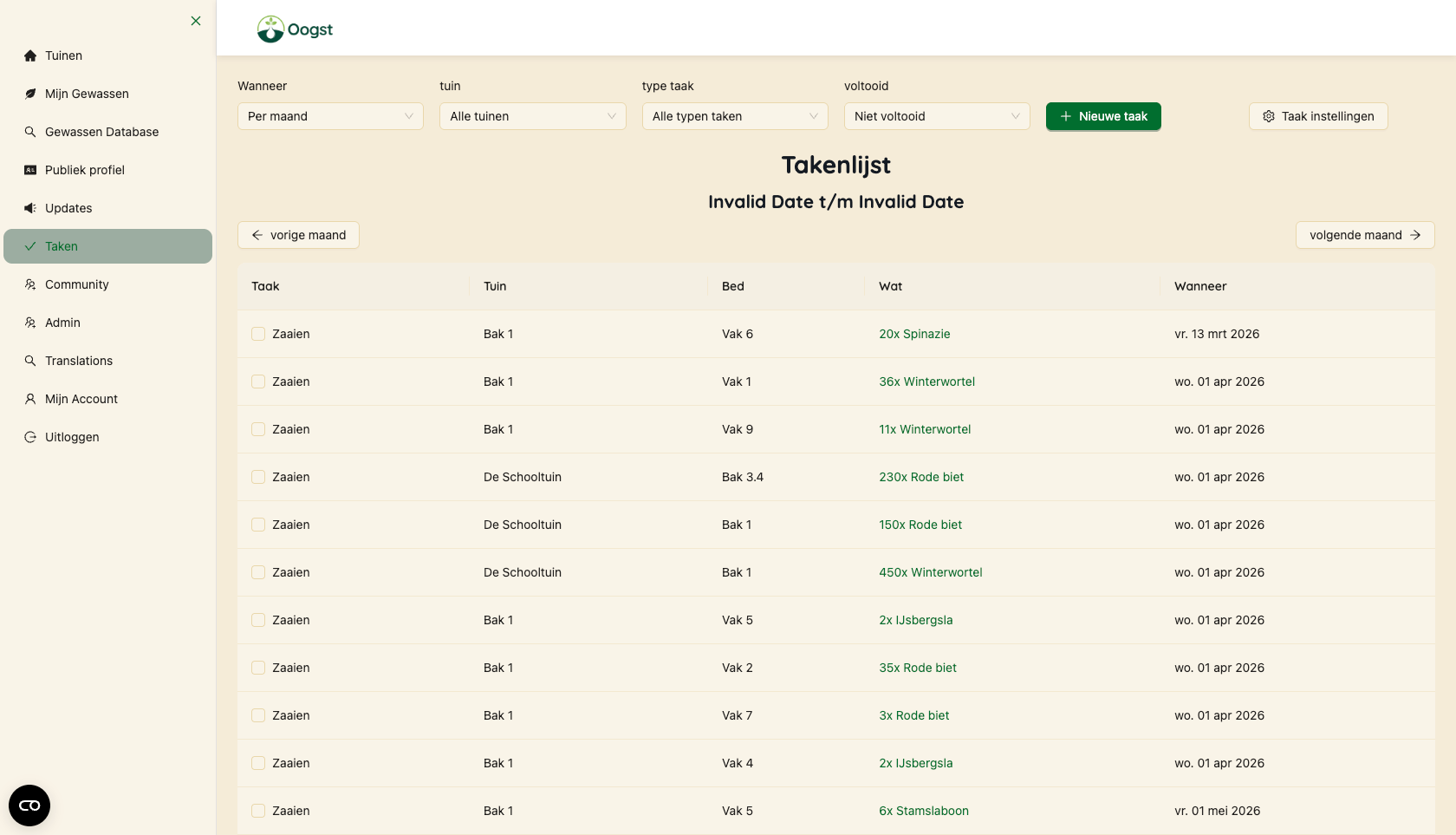Check the 450x Winterwortel task
This screenshot has width=1456, height=835.
pyautogui.click(x=258, y=572)
